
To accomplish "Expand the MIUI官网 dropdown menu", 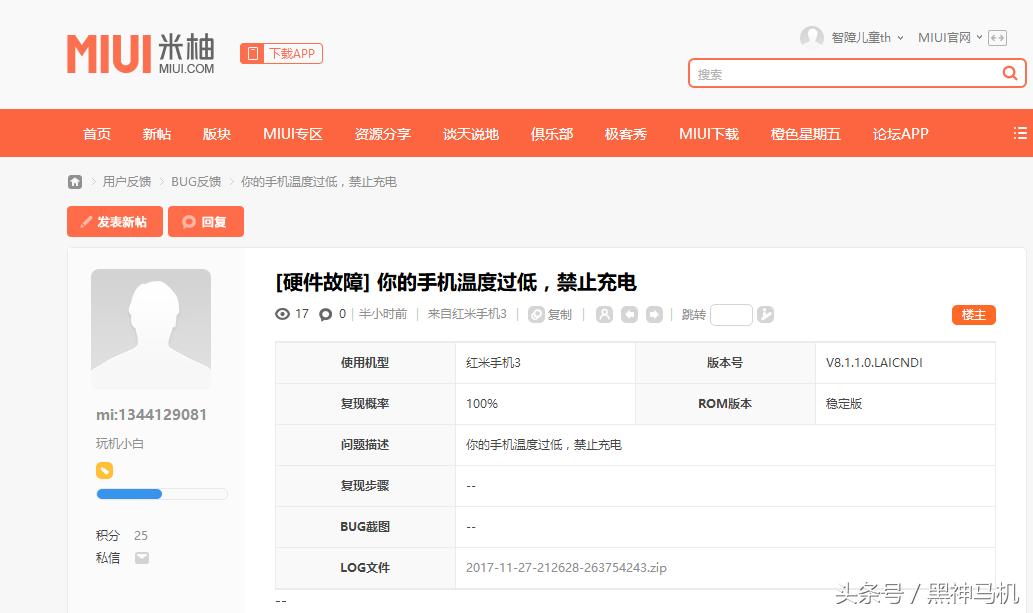I will click(x=946, y=37).
